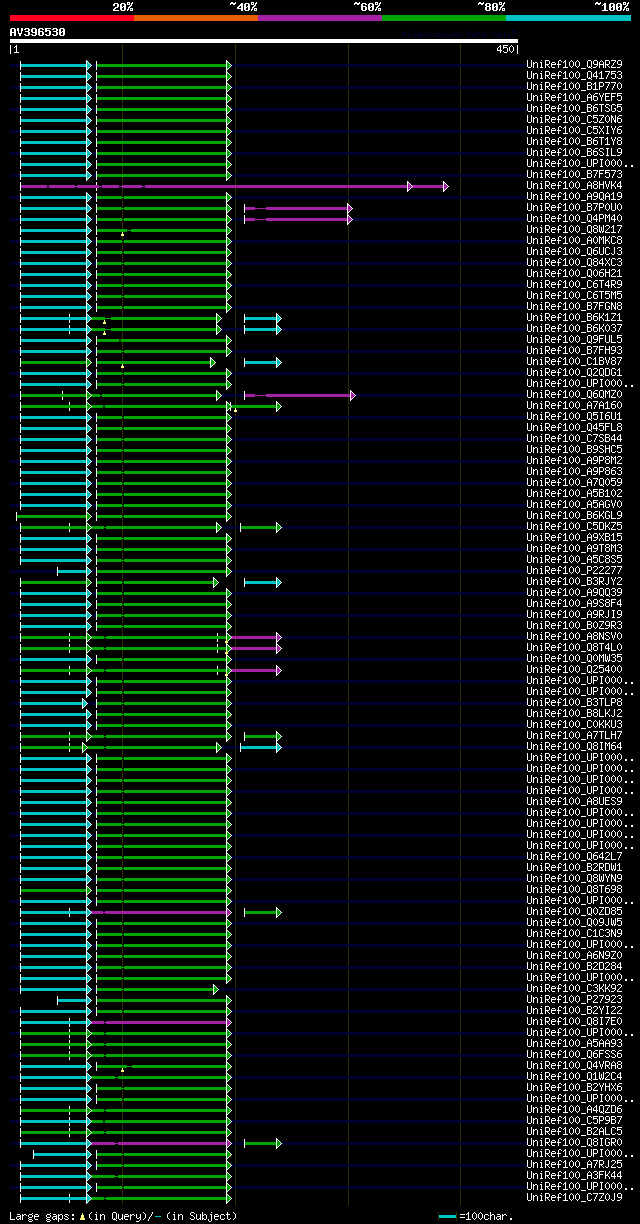
Task: Select the AV396530 query title
Action: (x=38, y=32)
